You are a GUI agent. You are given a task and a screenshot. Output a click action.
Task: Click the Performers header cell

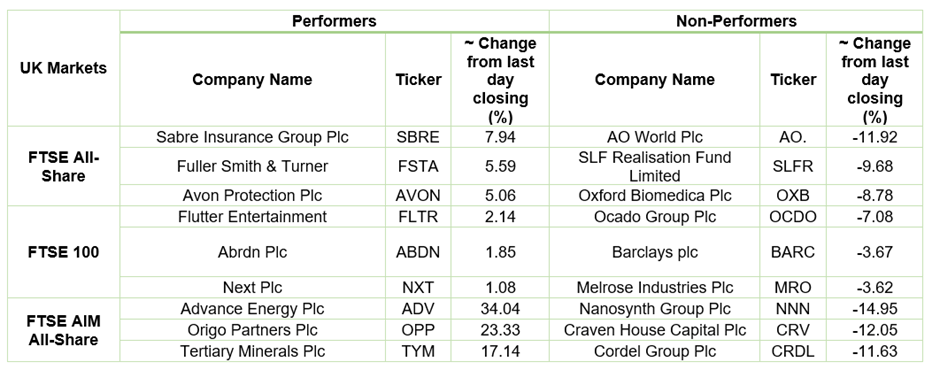coord(334,21)
